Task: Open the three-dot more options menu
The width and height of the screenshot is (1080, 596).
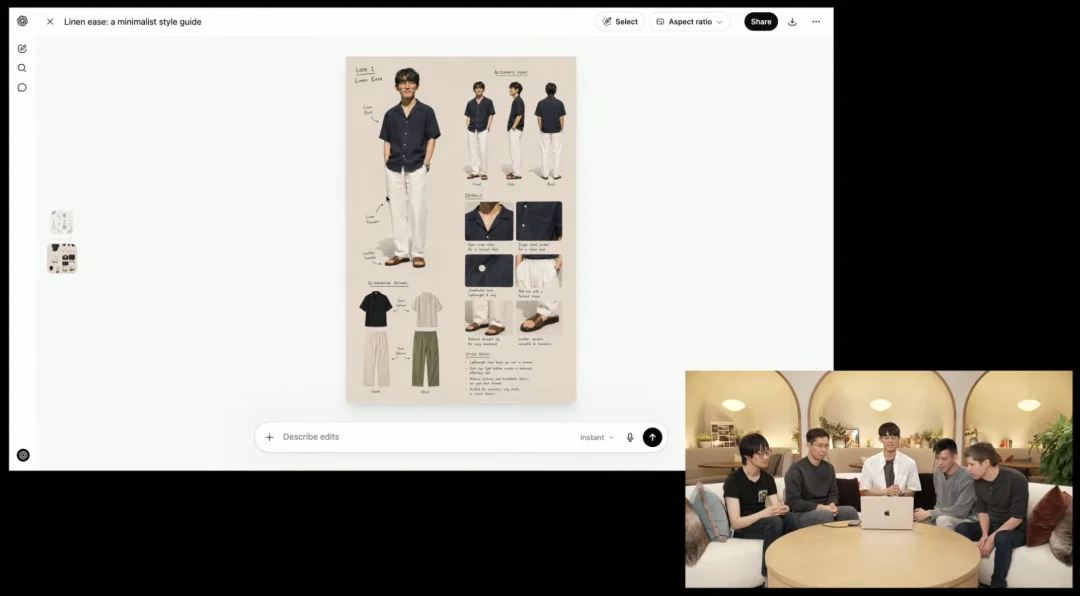Action: pyautogui.click(x=816, y=21)
